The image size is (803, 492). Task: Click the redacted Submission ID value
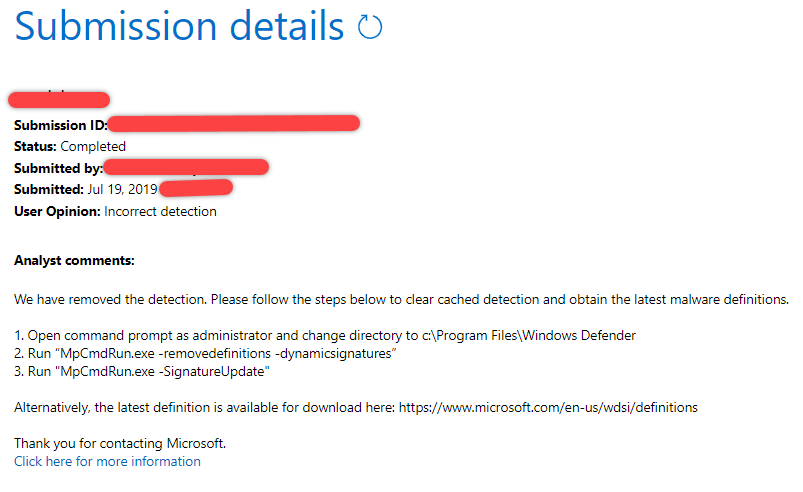pos(234,124)
